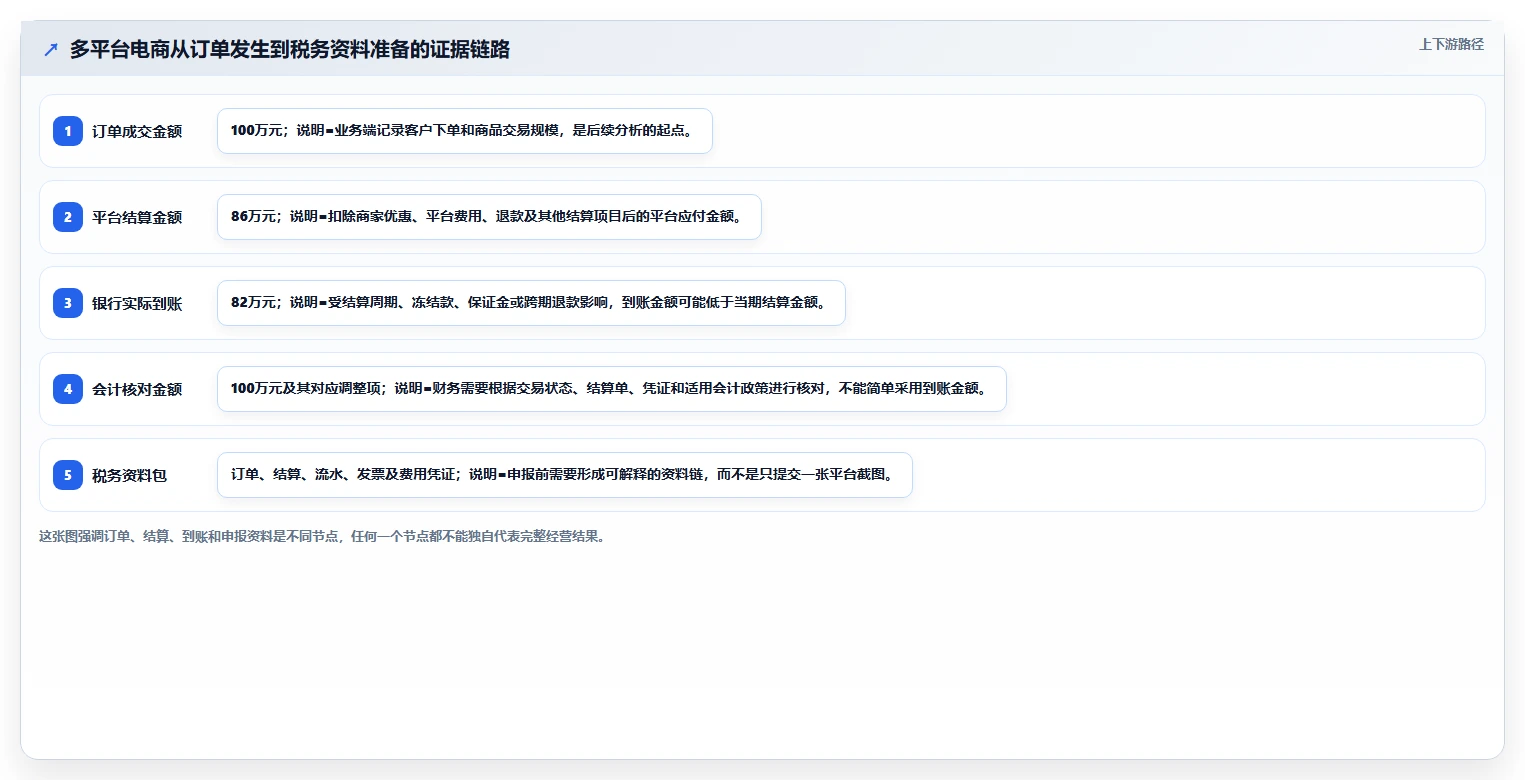Click the description box starting 86万元

click(489, 217)
